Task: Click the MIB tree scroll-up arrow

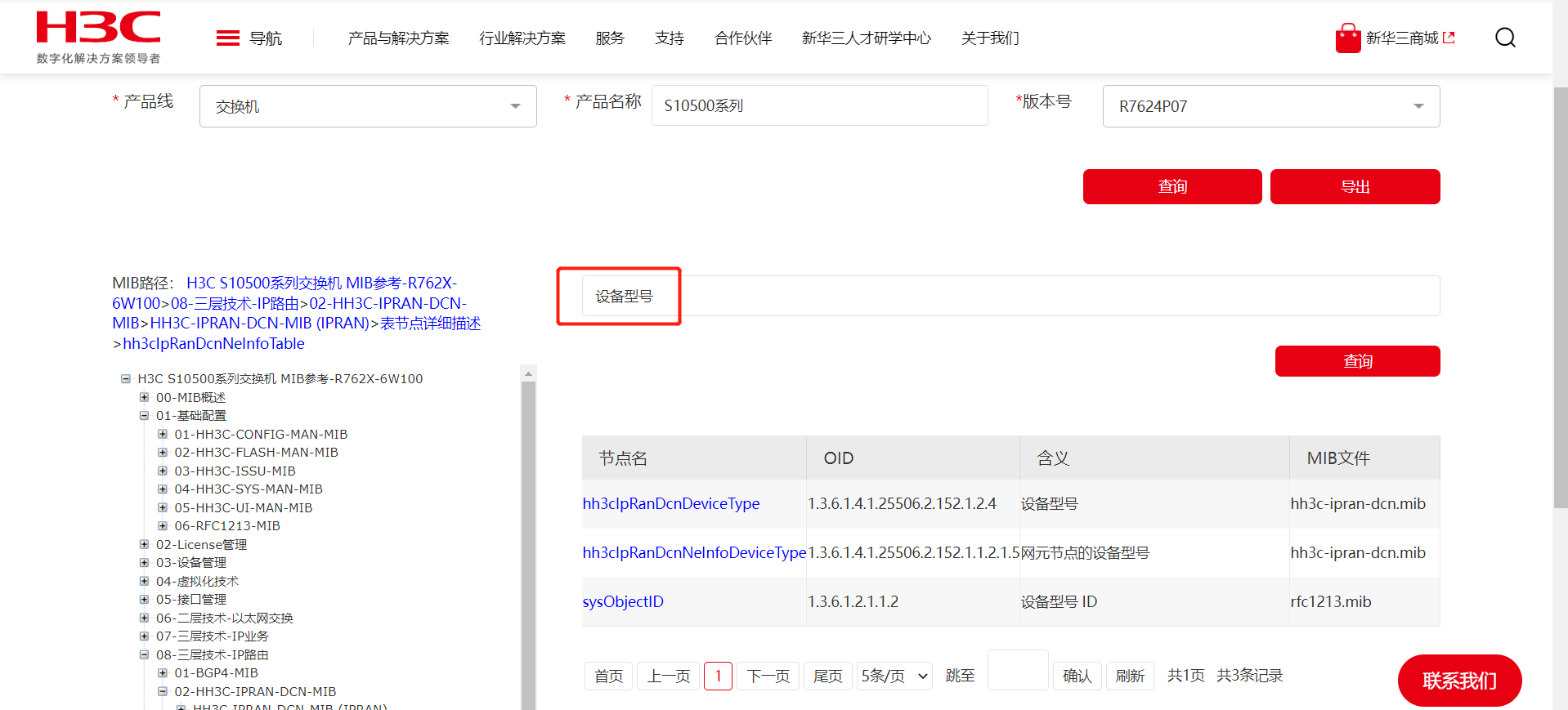Action: point(528,373)
